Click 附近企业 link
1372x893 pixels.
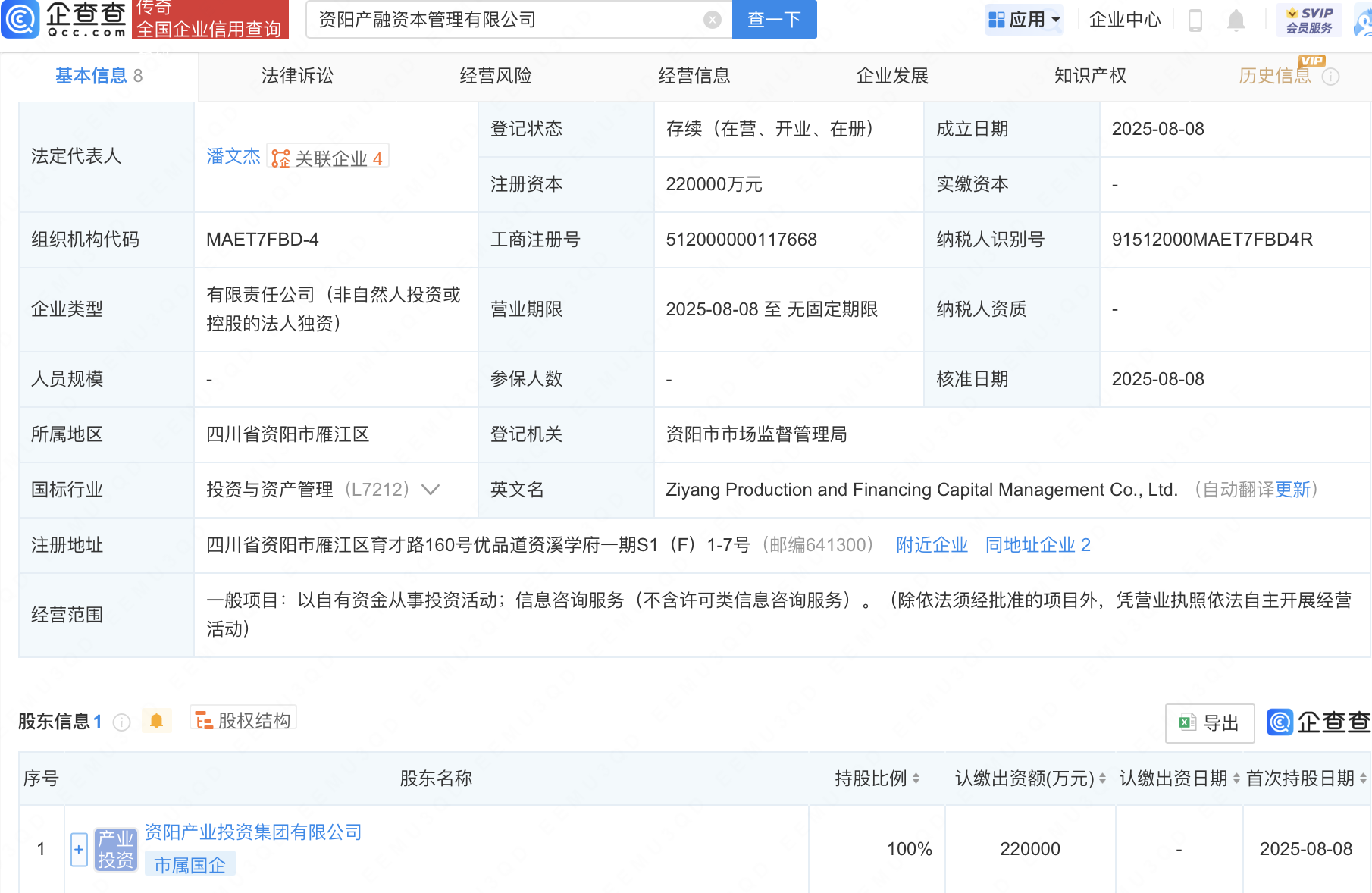(932, 545)
